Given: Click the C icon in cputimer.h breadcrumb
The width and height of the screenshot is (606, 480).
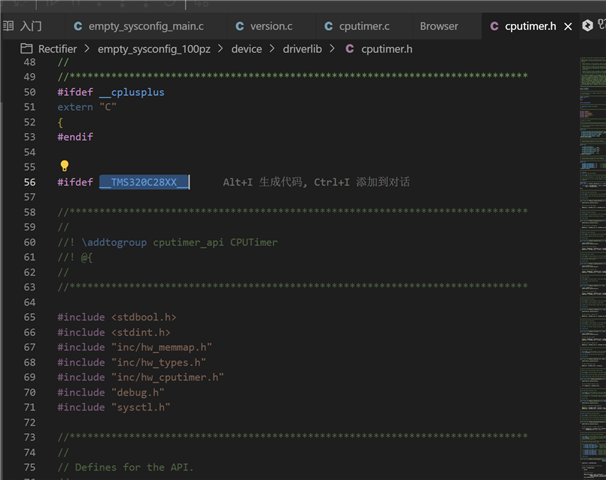Looking at the screenshot, I should (x=349, y=48).
